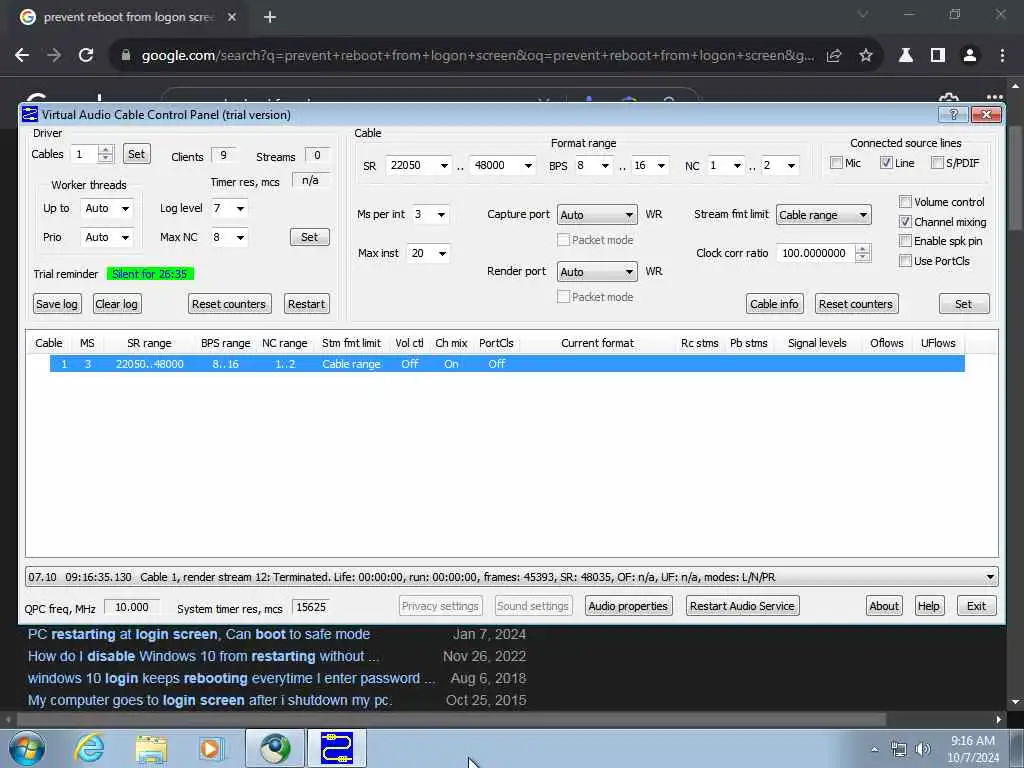Reload the page in Chrome
Viewport: 1024px width, 768px height.
tap(86, 56)
